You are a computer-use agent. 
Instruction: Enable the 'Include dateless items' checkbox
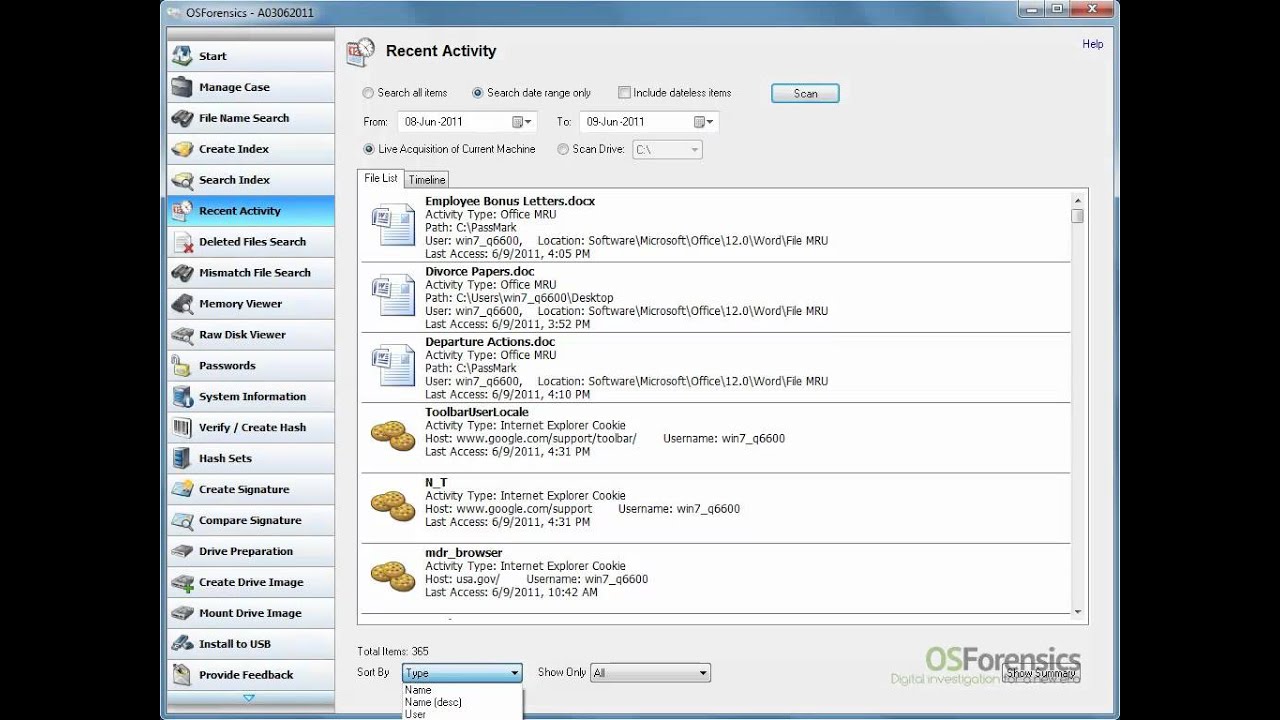click(x=624, y=93)
